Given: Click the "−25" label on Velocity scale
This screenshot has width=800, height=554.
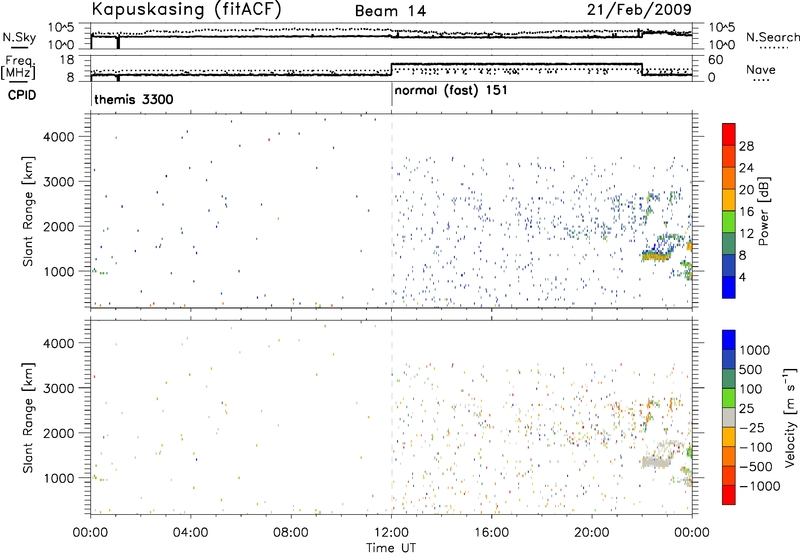Looking at the screenshot, I should click(751, 428).
